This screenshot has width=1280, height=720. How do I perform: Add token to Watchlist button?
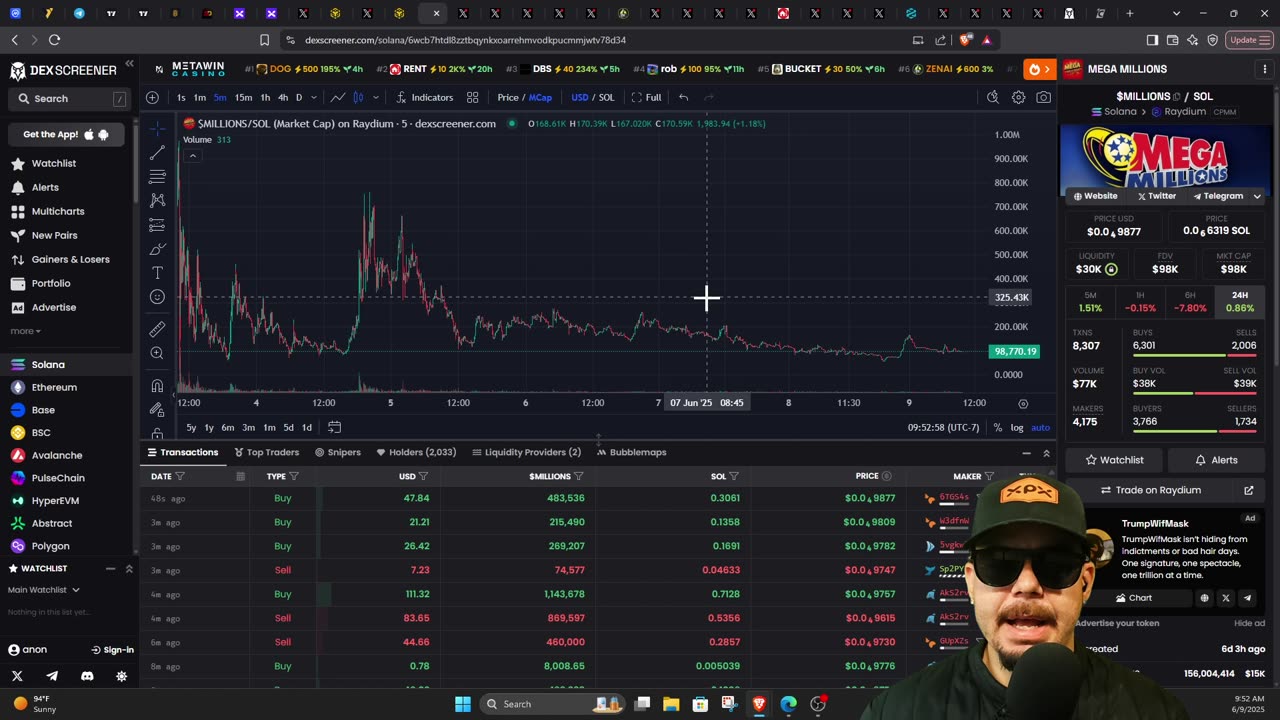pos(1114,460)
